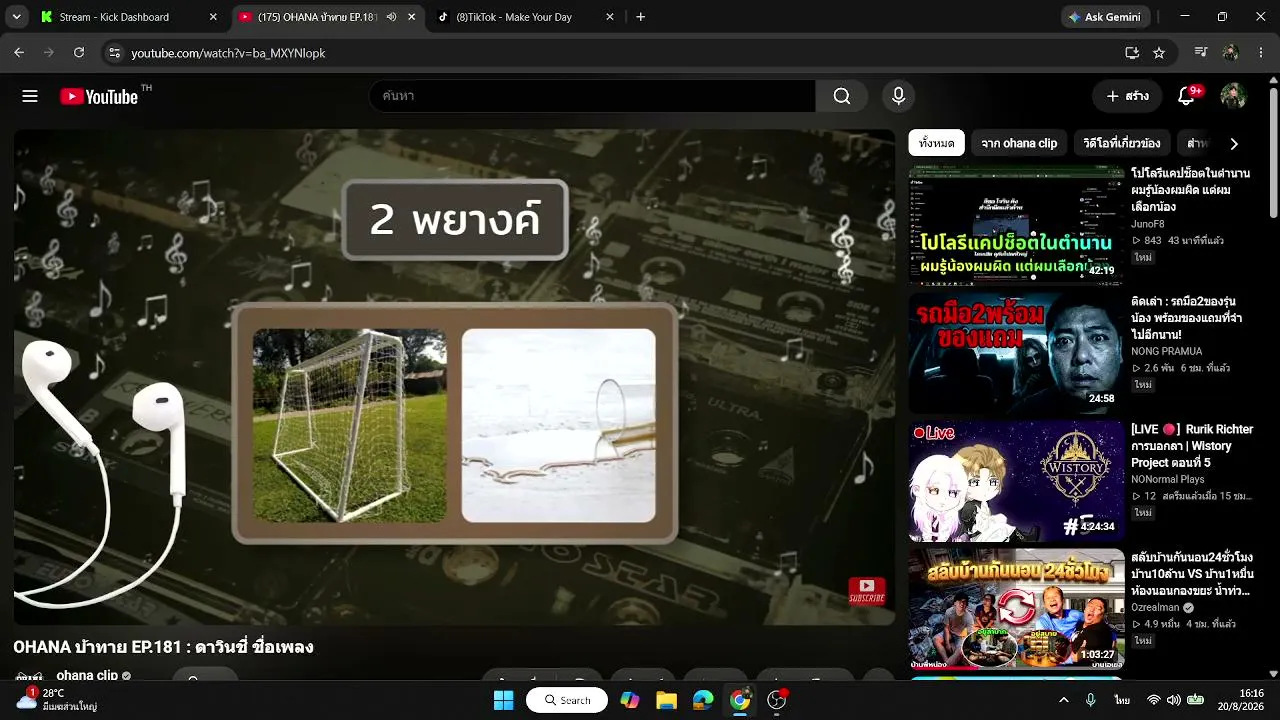1280x720 pixels.
Task: Open the Rurik Richter LIVE stream title
Action: click(1192, 445)
